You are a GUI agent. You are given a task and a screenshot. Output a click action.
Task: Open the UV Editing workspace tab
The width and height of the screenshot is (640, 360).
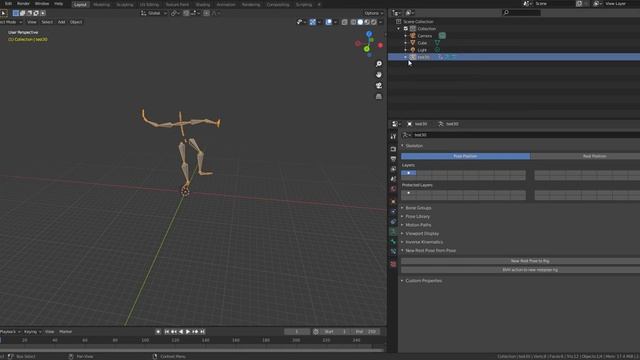(x=149, y=4)
